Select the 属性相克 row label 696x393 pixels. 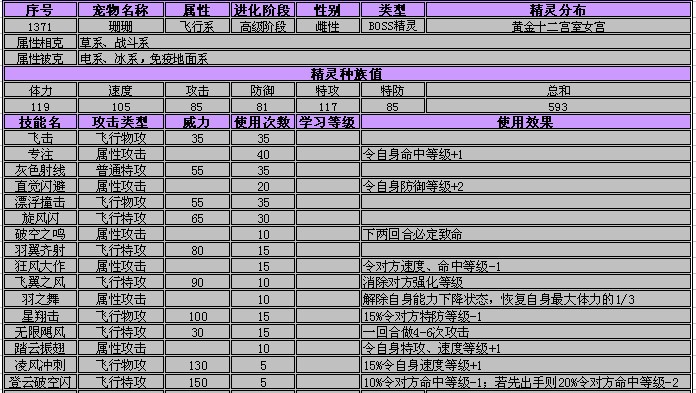tap(40, 42)
